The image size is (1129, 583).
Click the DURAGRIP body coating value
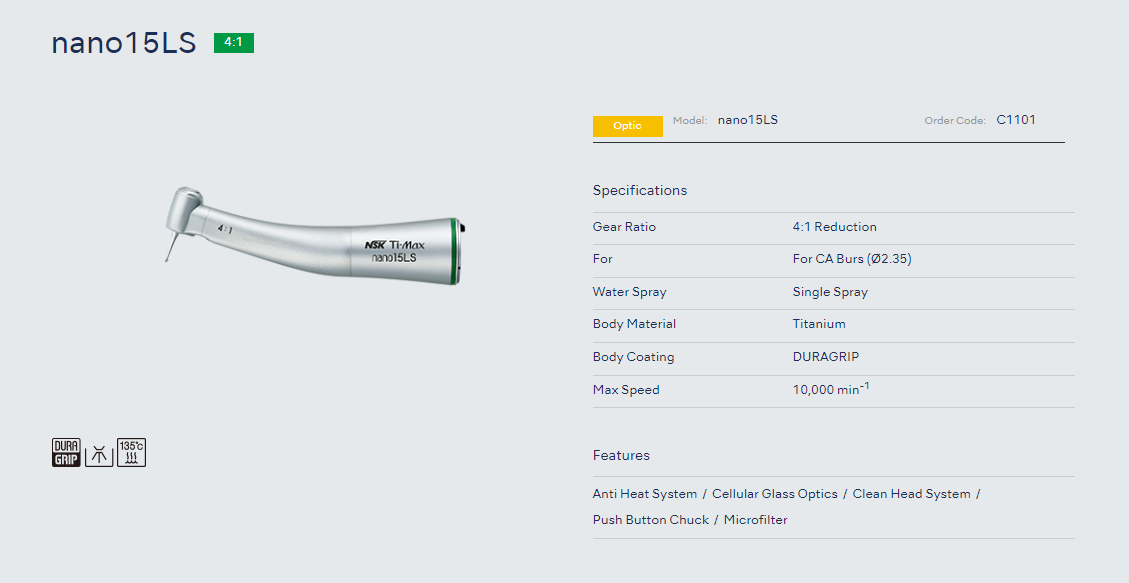pyautogui.click(x=826, y=357)
